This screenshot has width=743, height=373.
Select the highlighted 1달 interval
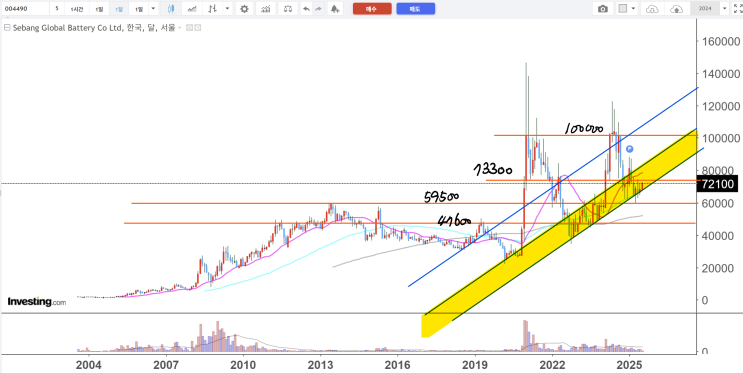119,9
